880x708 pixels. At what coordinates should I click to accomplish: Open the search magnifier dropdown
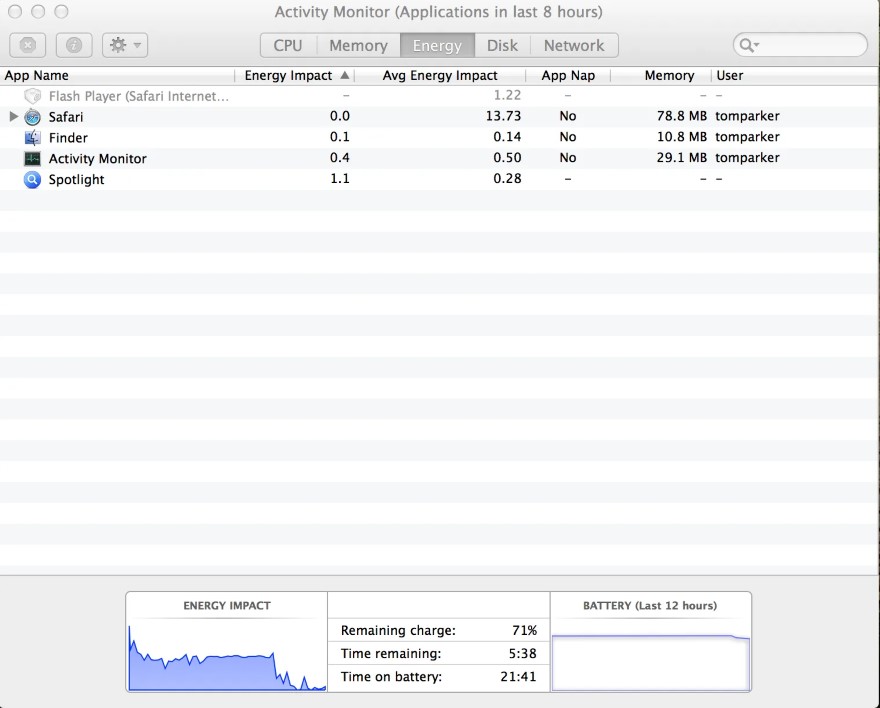click(x=748, y=45)
